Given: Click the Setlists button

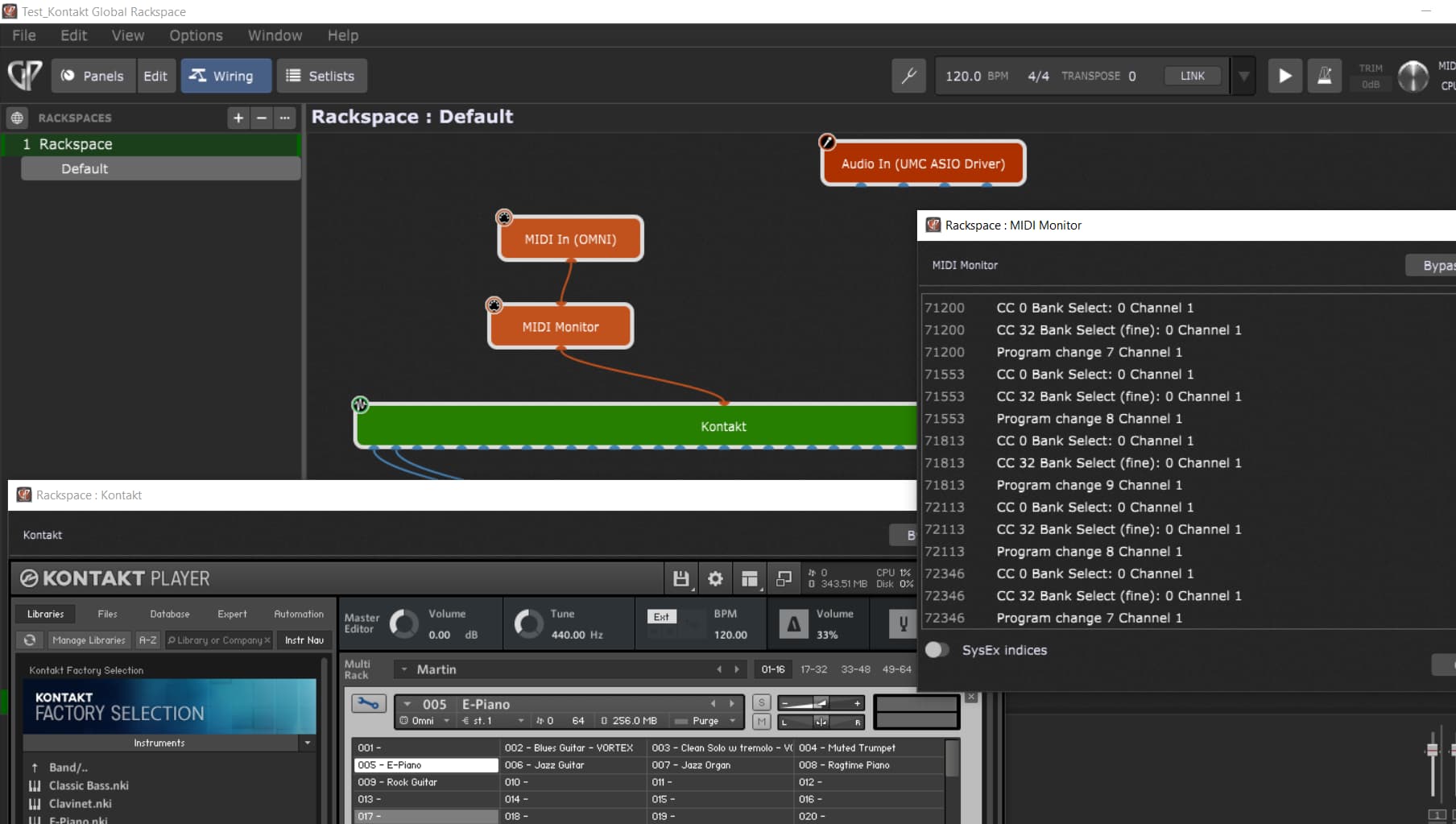Looking at the screenshot, I should coord(321,76).
